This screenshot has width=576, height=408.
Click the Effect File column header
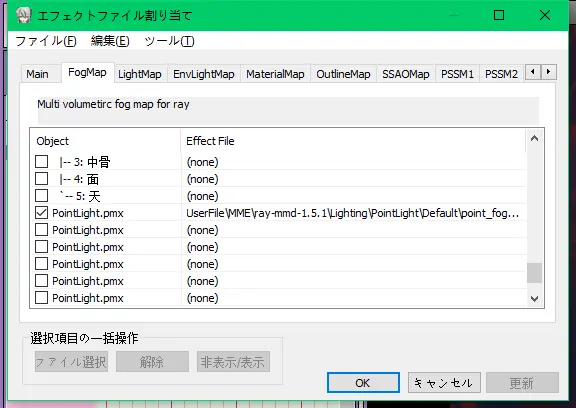click(x=353, y=141)
